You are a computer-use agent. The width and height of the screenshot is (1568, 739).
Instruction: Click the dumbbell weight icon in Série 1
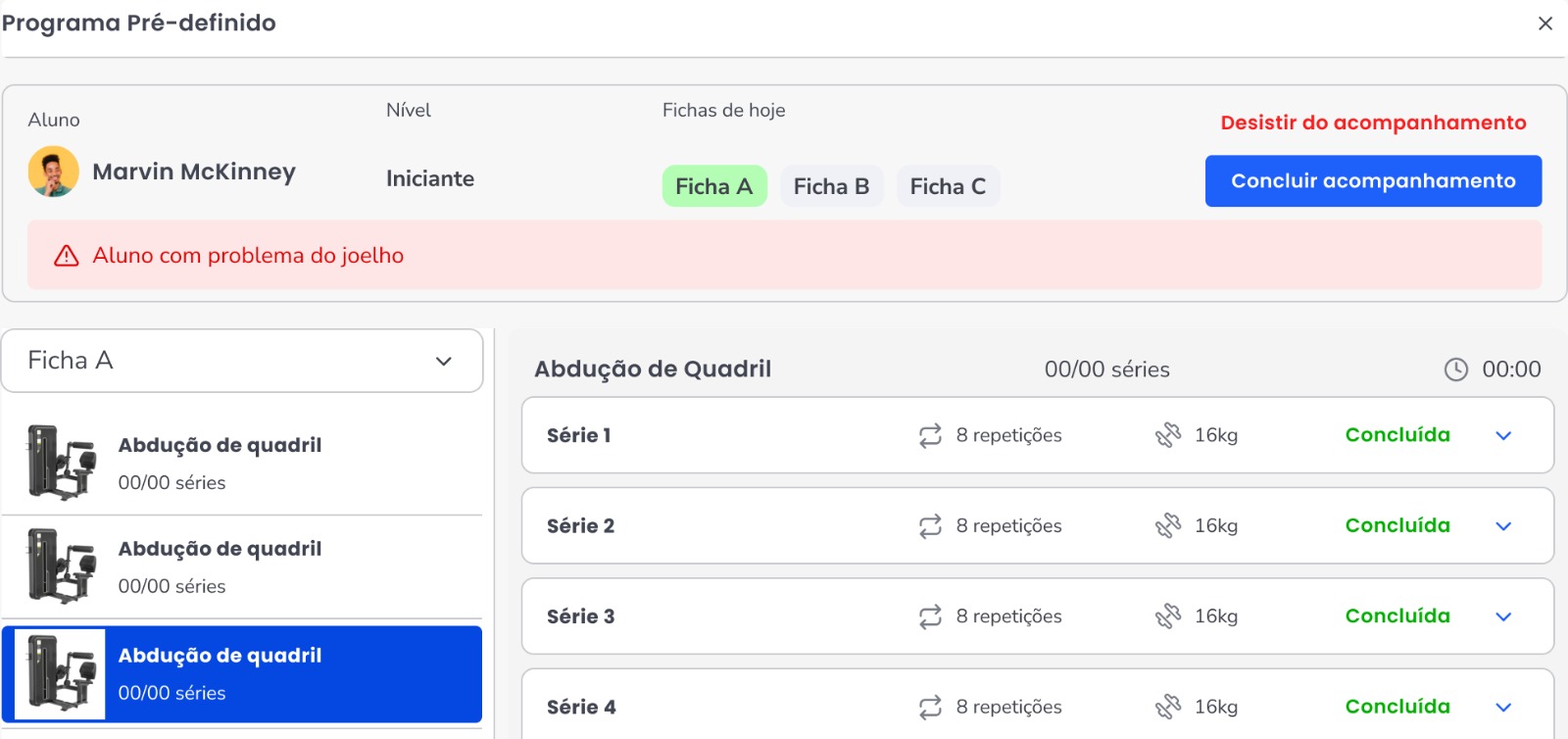click(x=1168, y=435)
